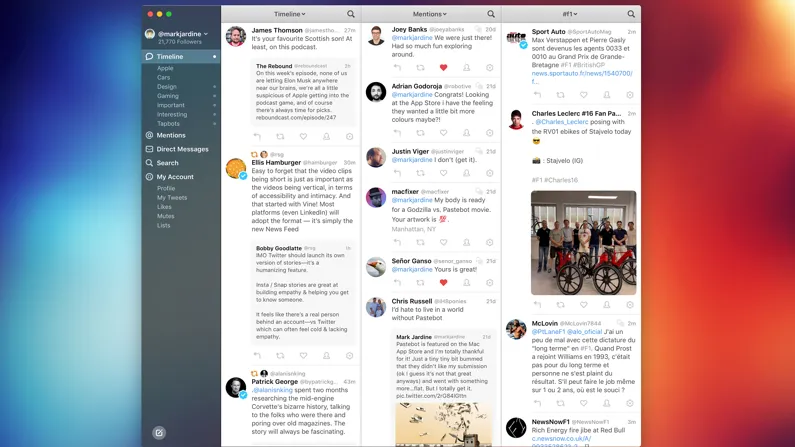Search within the Timeline column
The width and height of the screenshot is (795, 447).
tap(351, 14)
